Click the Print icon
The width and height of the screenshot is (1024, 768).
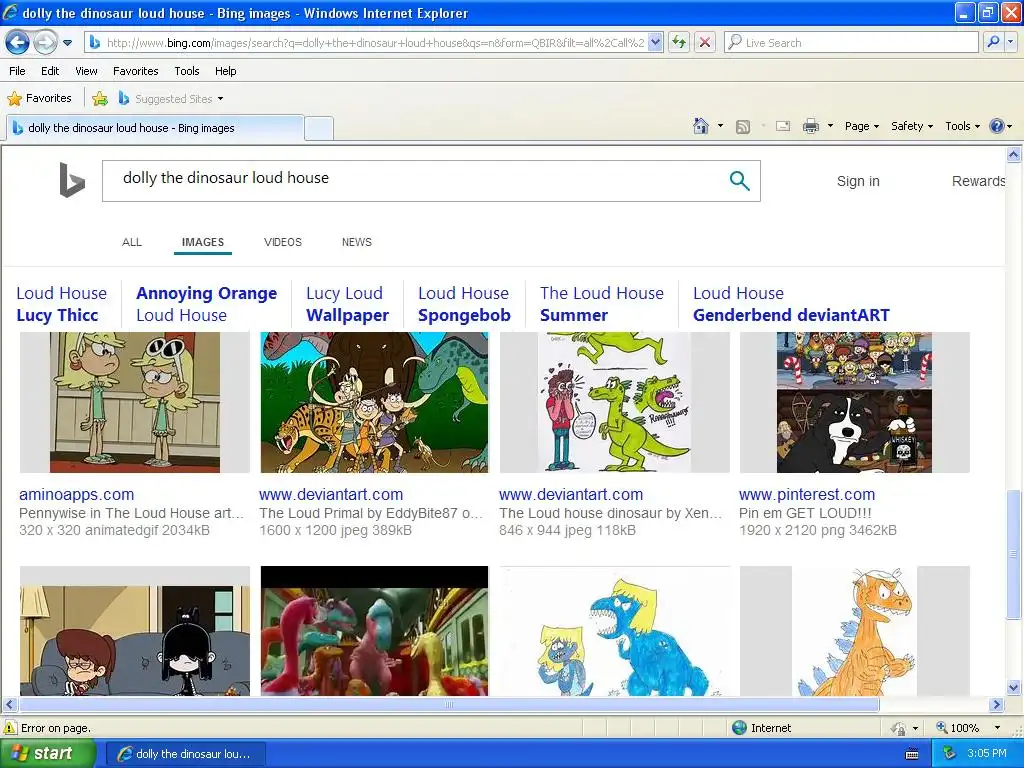point(810,126)
